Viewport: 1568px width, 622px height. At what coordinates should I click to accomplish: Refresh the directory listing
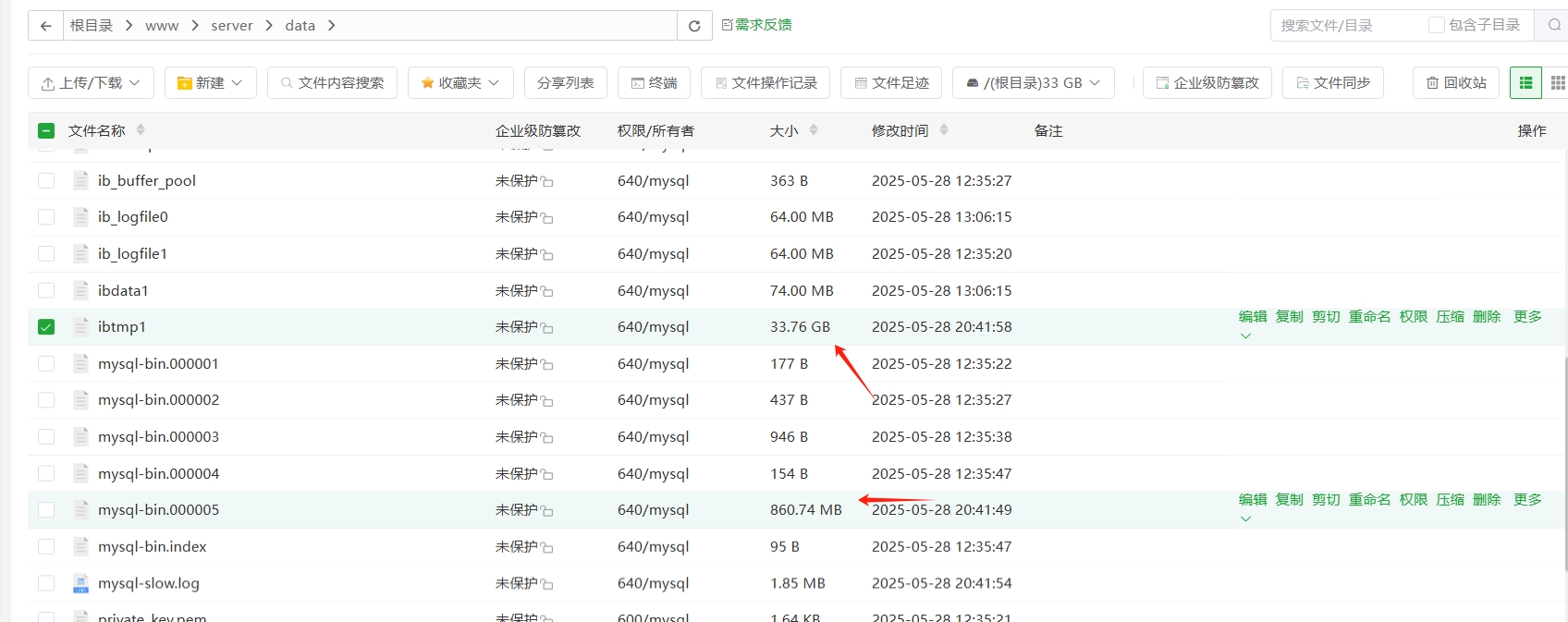pos(694,26)
